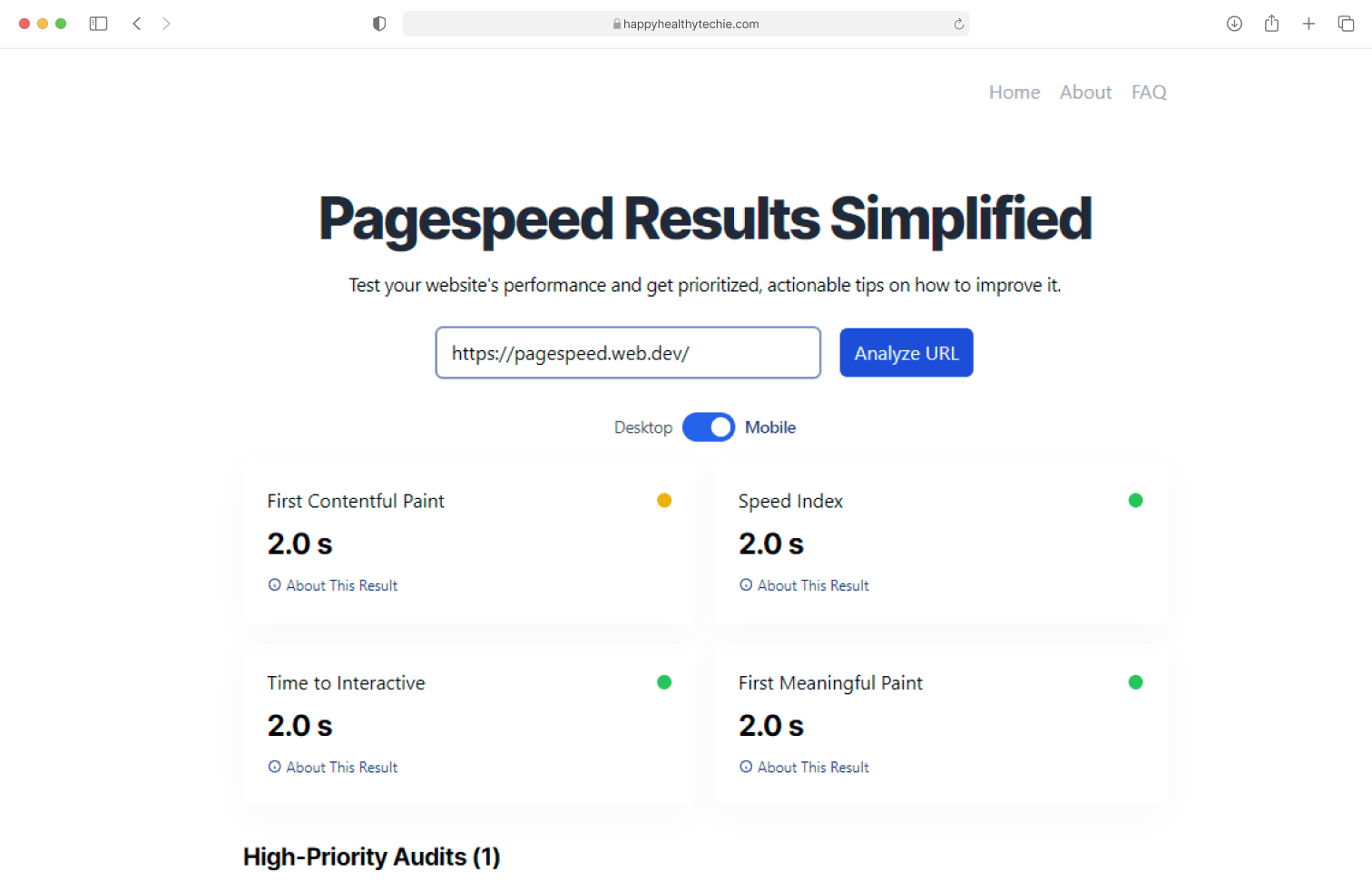
Task: Open the About navigation link
Action: tap(1085, 93)
